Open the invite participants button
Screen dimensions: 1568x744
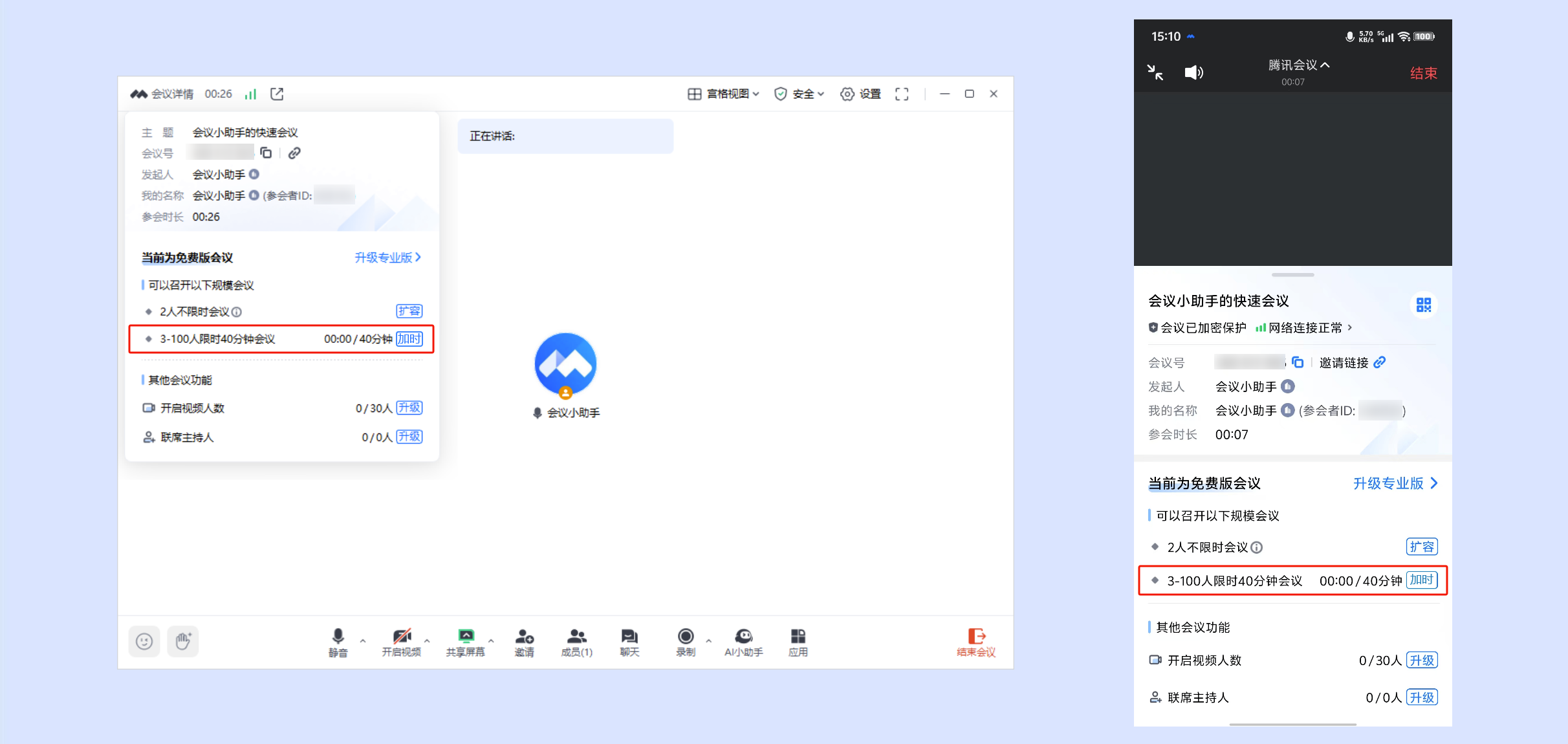pyautogui.click(x=525, y=642)
